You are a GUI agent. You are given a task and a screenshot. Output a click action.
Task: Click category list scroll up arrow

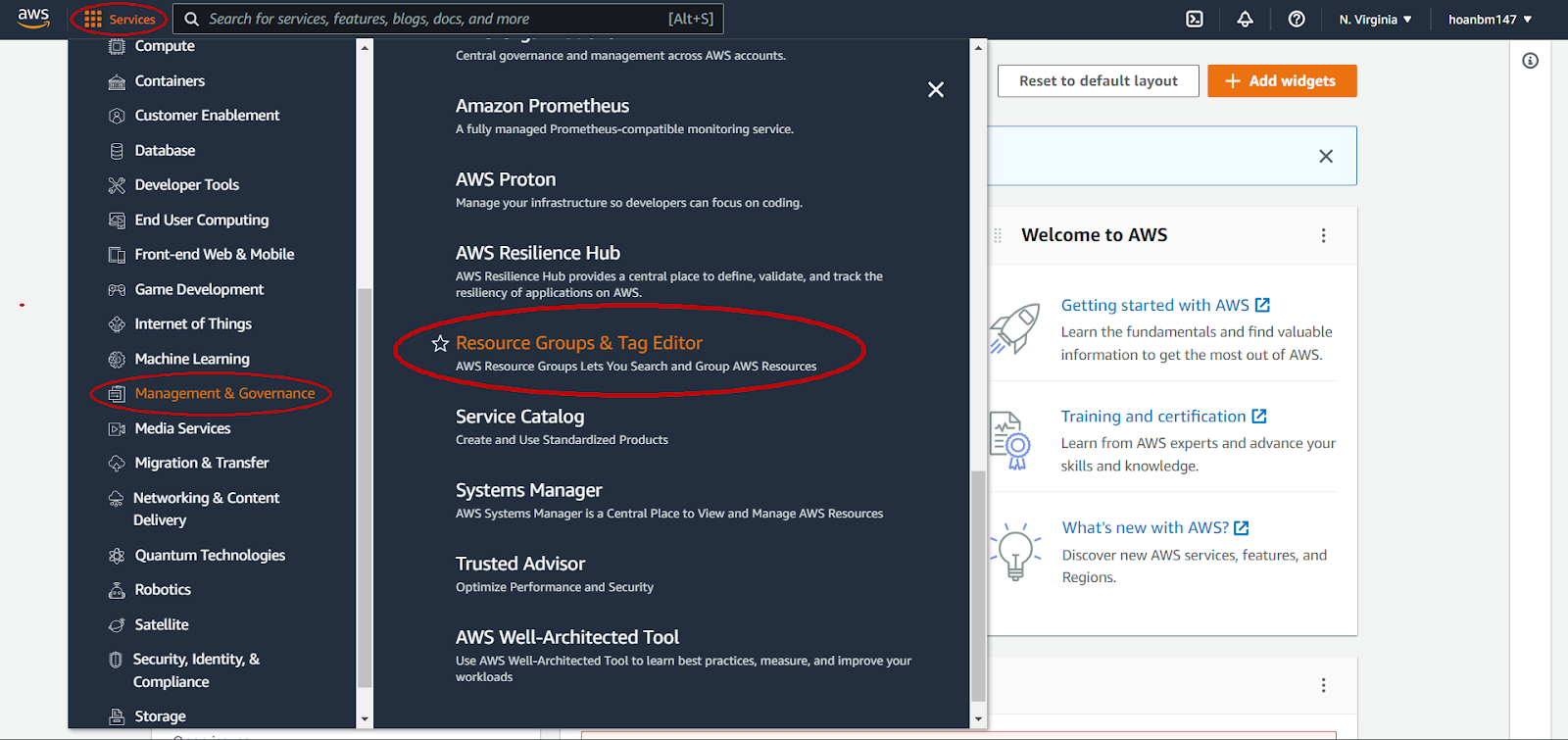365,47
